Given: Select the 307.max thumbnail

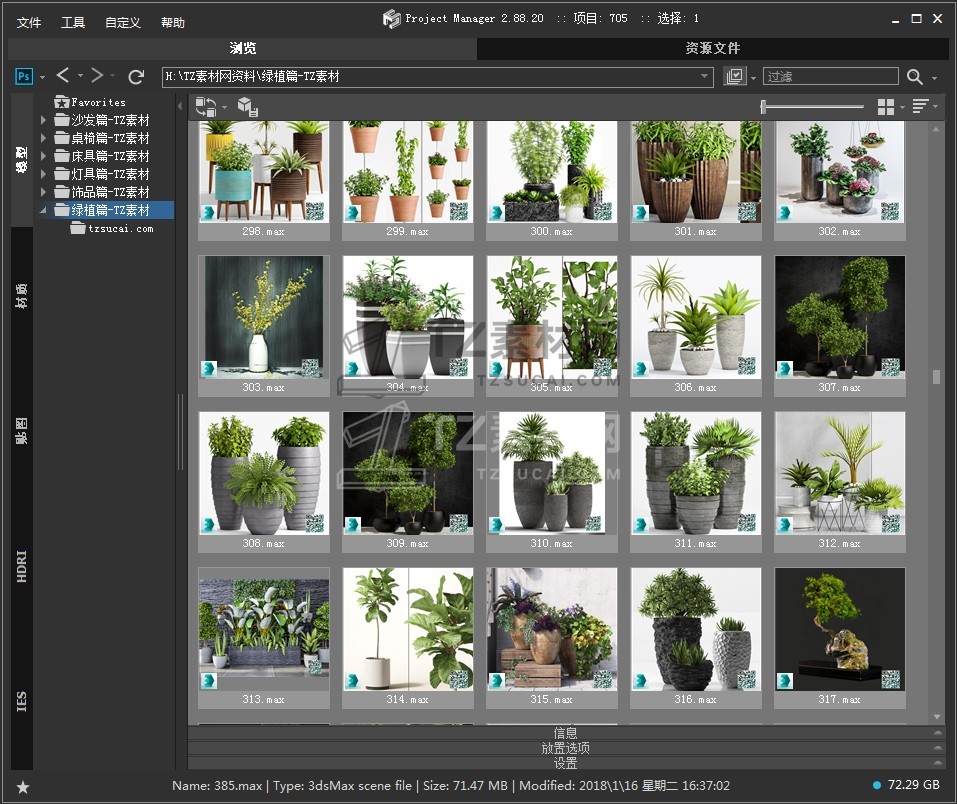Looking at the screenshot, I should (839, 317).
